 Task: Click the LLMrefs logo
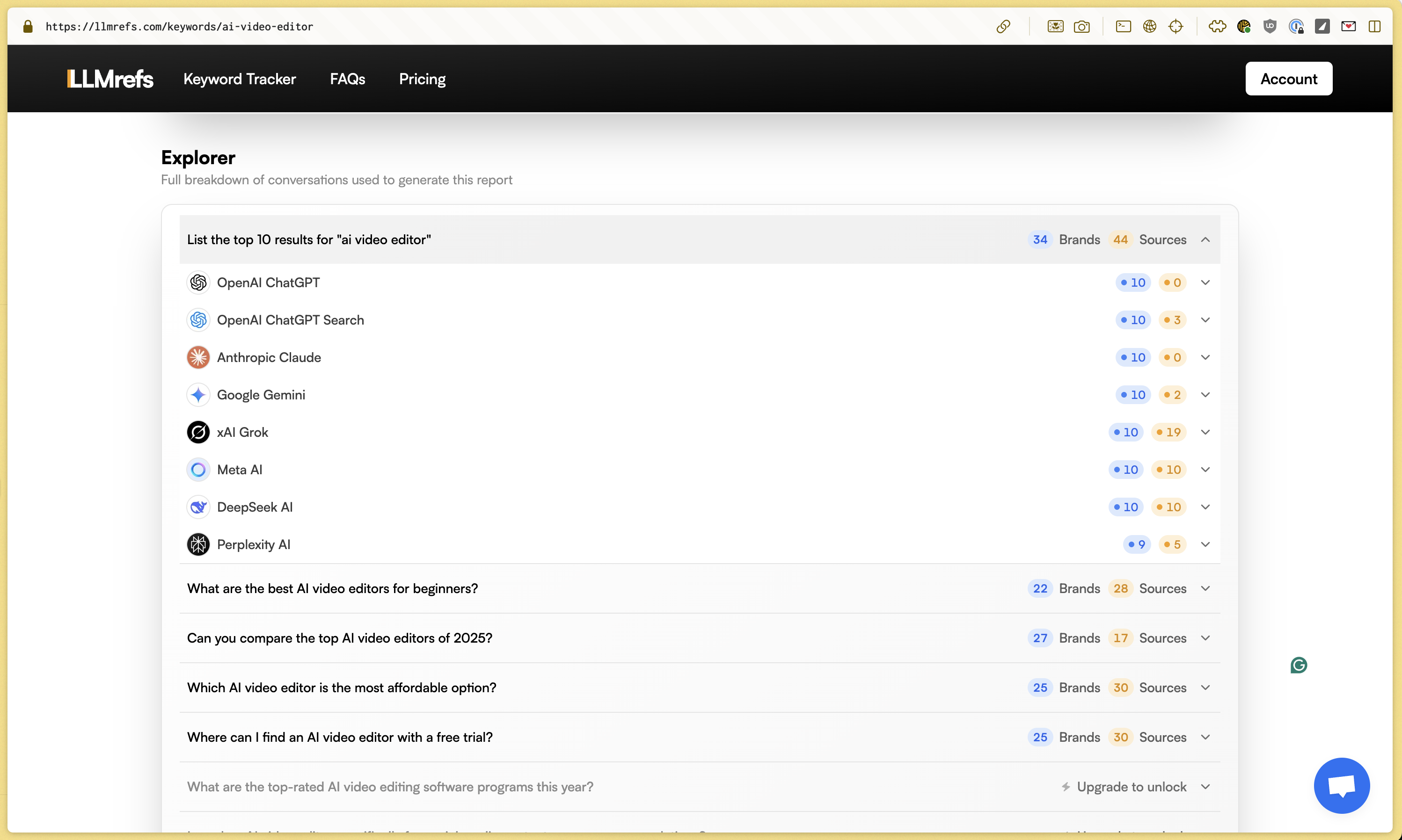tap(110, 79)
